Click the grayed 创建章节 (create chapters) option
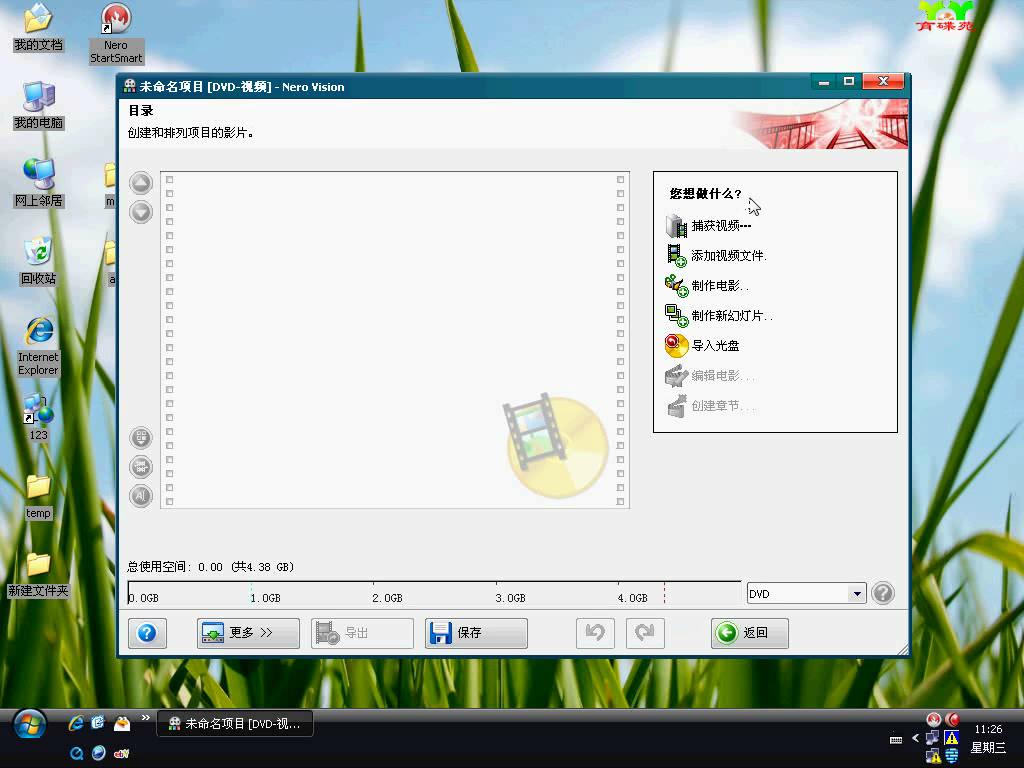 709,406
